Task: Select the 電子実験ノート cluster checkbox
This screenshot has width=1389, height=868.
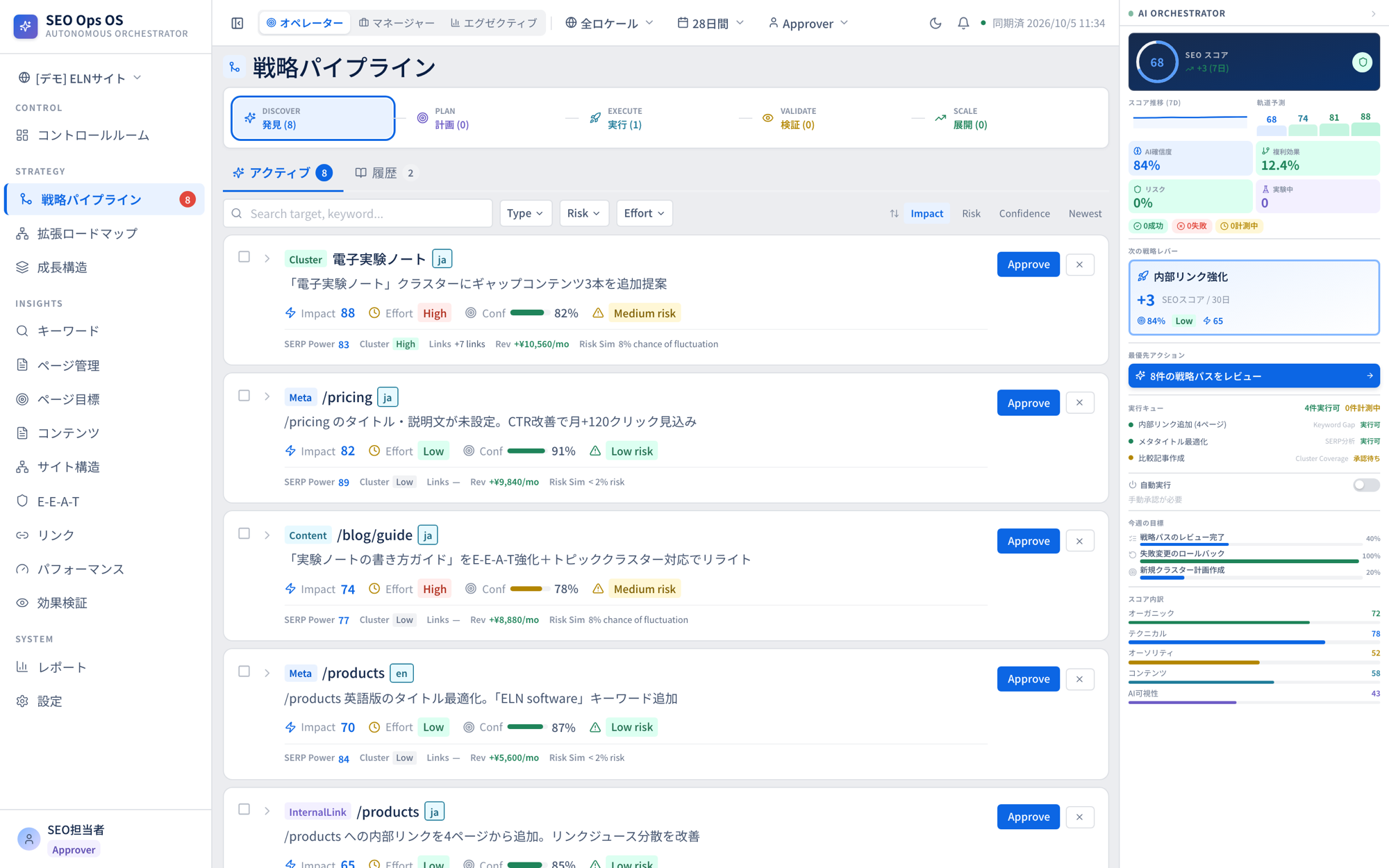Action: 244,257
